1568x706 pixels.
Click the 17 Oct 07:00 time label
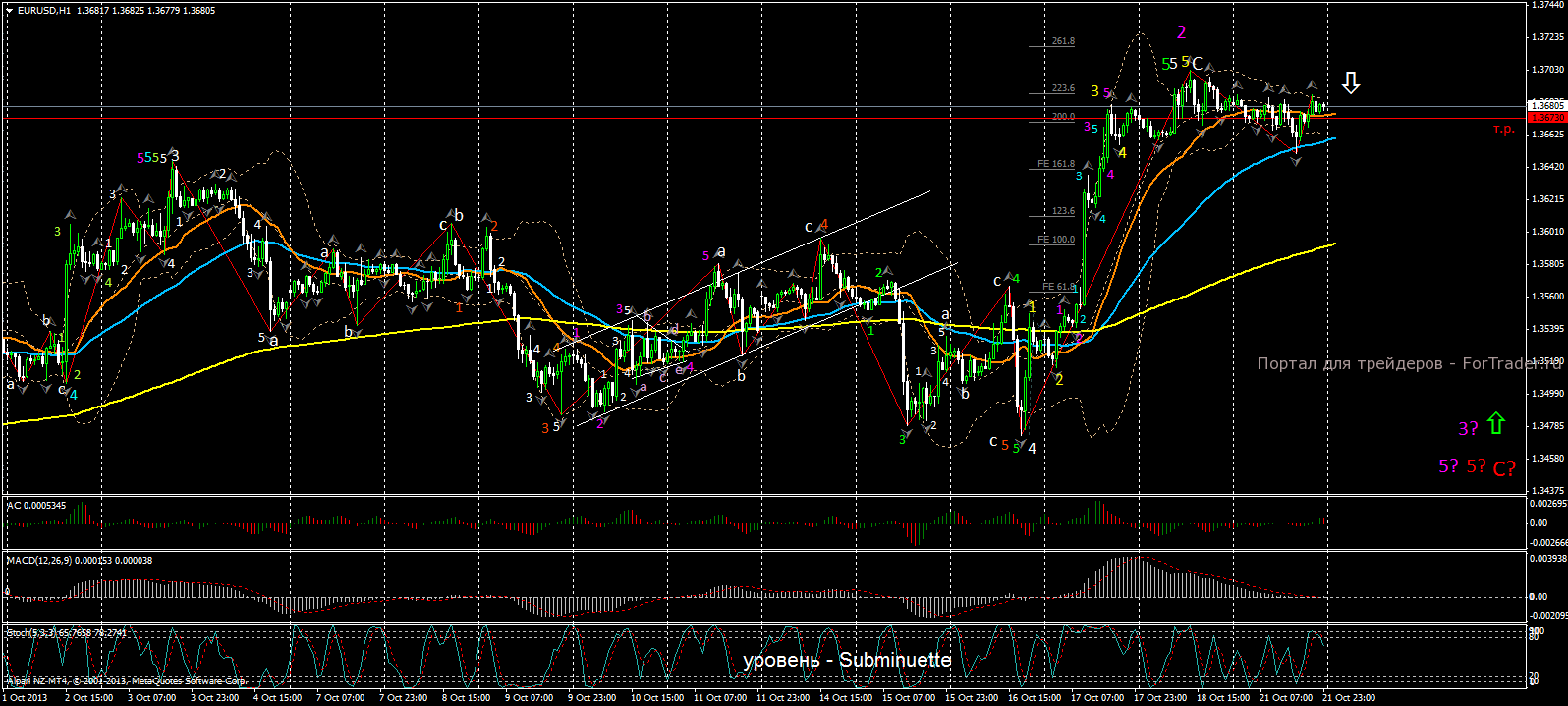(1097, 698)
